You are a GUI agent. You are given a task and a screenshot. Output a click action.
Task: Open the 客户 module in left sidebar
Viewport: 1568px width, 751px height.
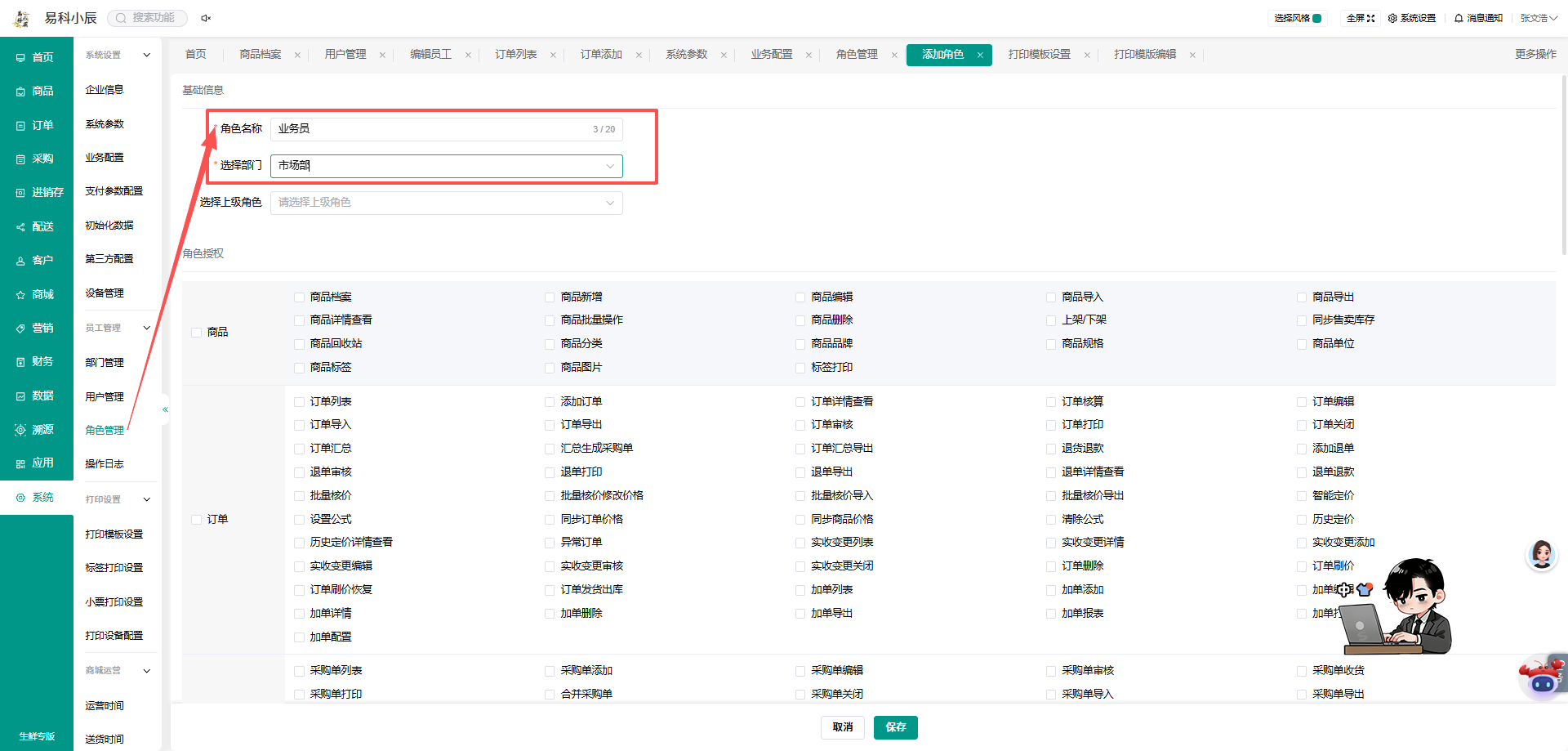(x=35, y=261)
